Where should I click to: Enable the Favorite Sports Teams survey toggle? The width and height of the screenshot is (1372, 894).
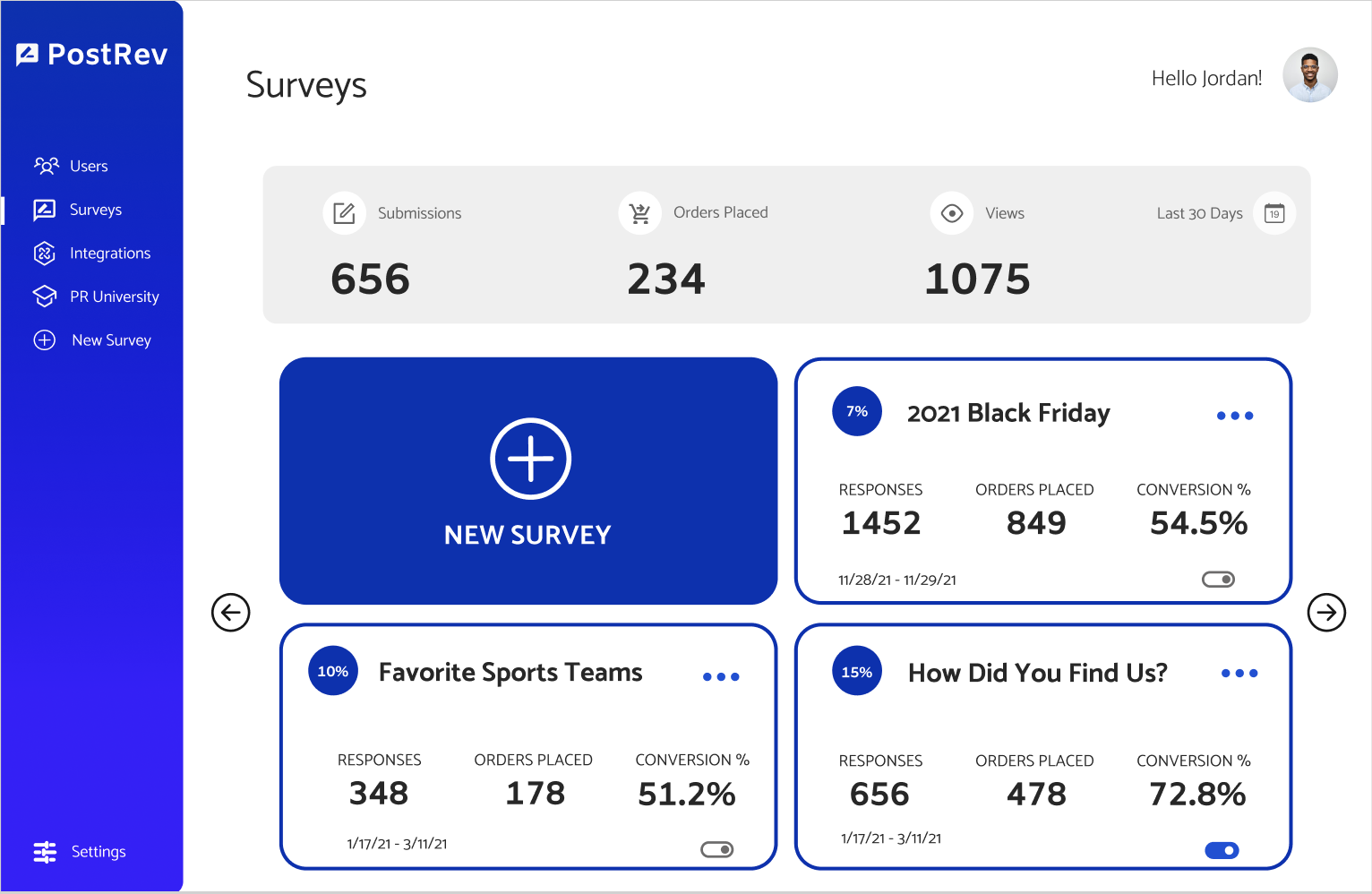pos(716,849)
